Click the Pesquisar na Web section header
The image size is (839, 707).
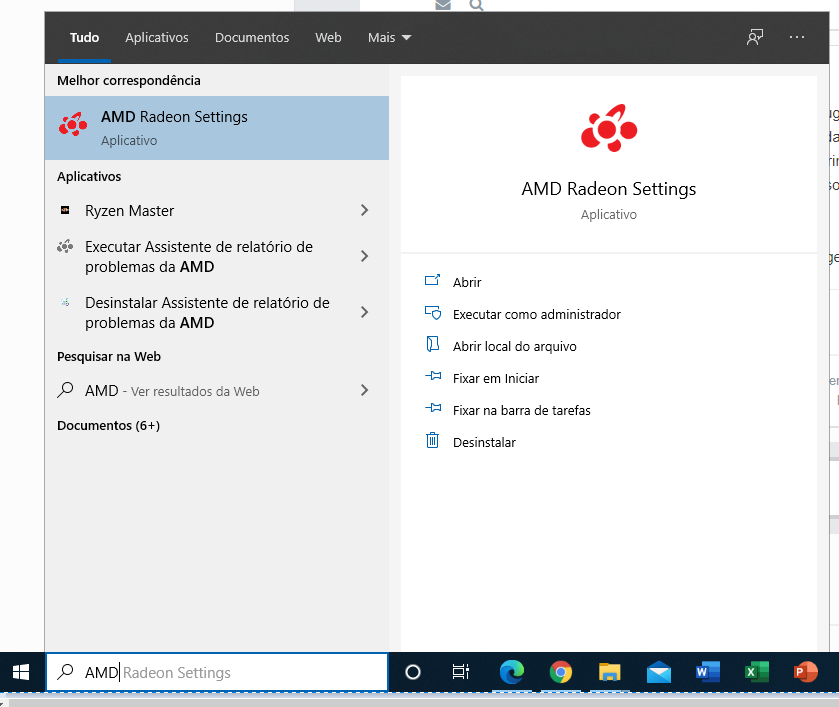109,356
